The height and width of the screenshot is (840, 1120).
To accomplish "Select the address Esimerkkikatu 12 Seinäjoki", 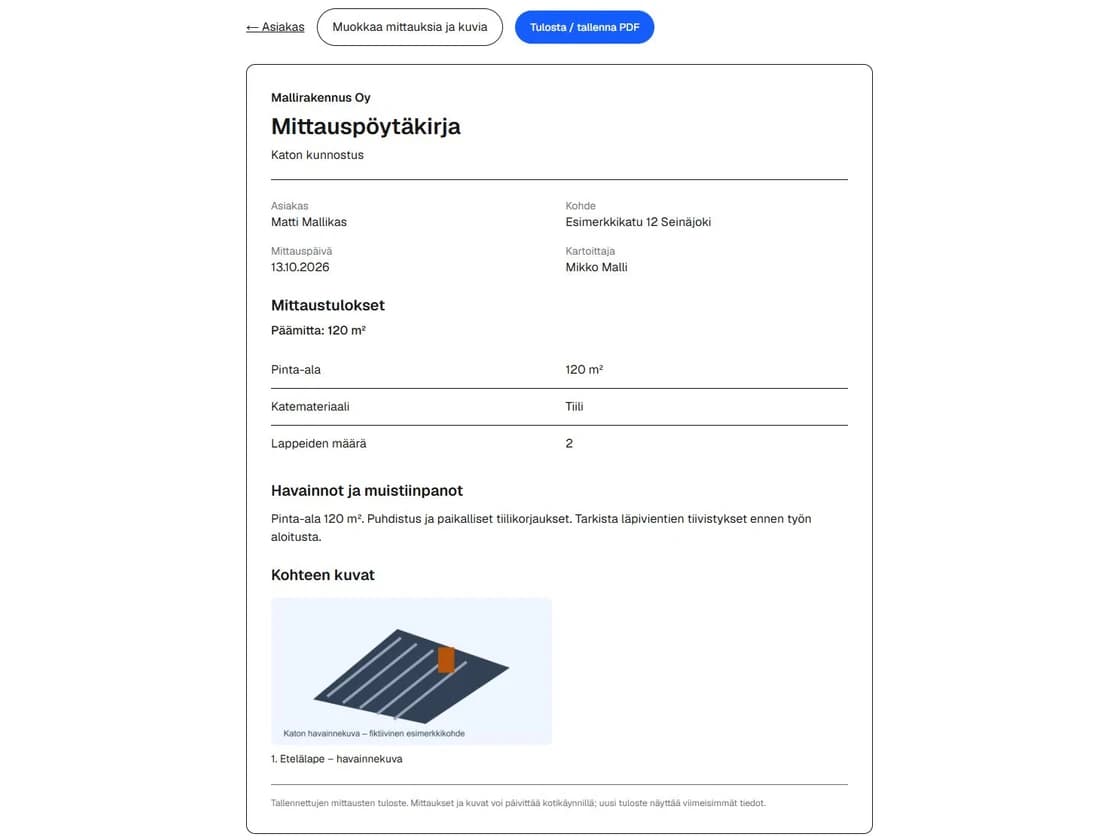I will click(638, 222).
